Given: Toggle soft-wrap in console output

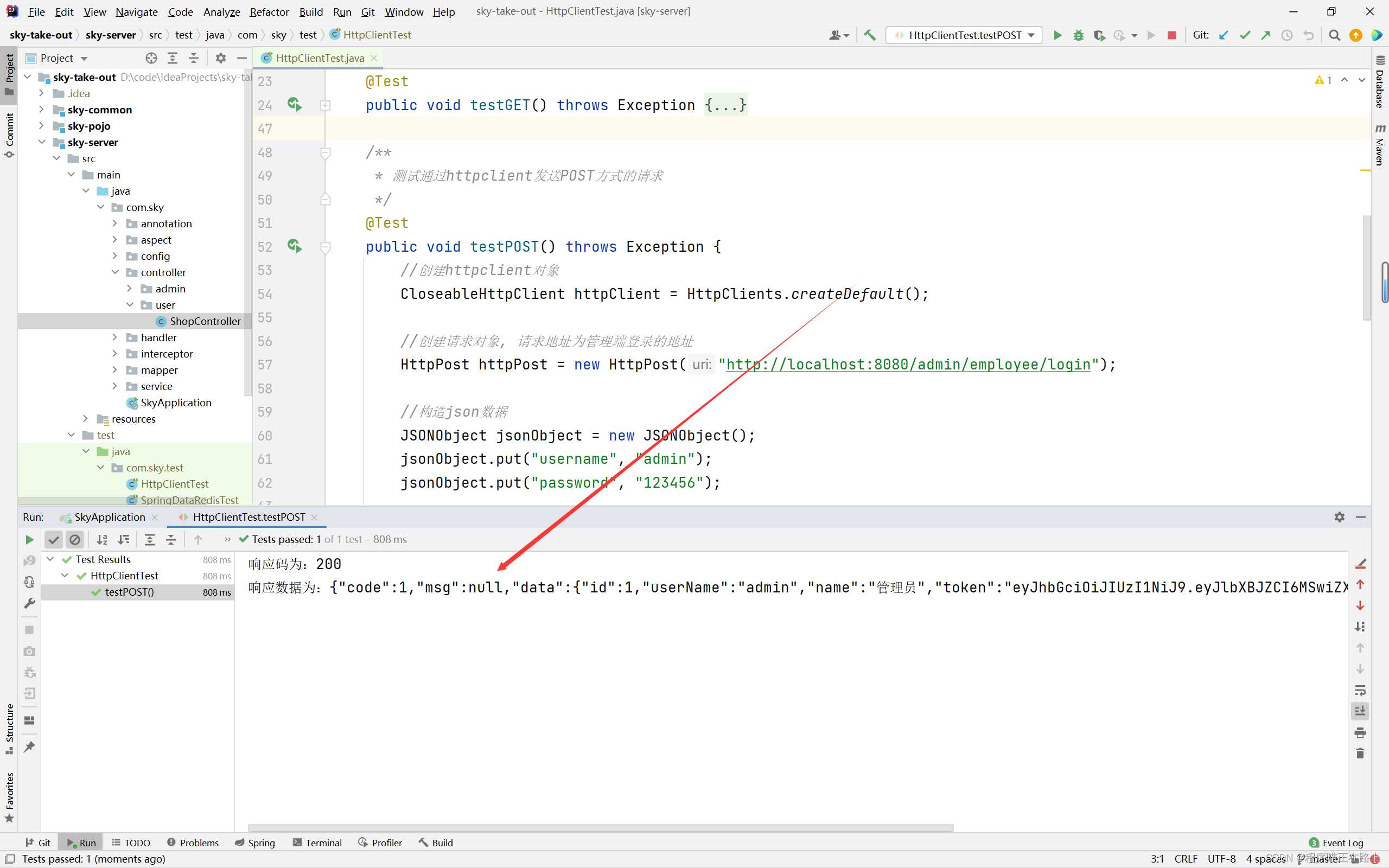Looking at the screenshot, I should (1360, 690).
